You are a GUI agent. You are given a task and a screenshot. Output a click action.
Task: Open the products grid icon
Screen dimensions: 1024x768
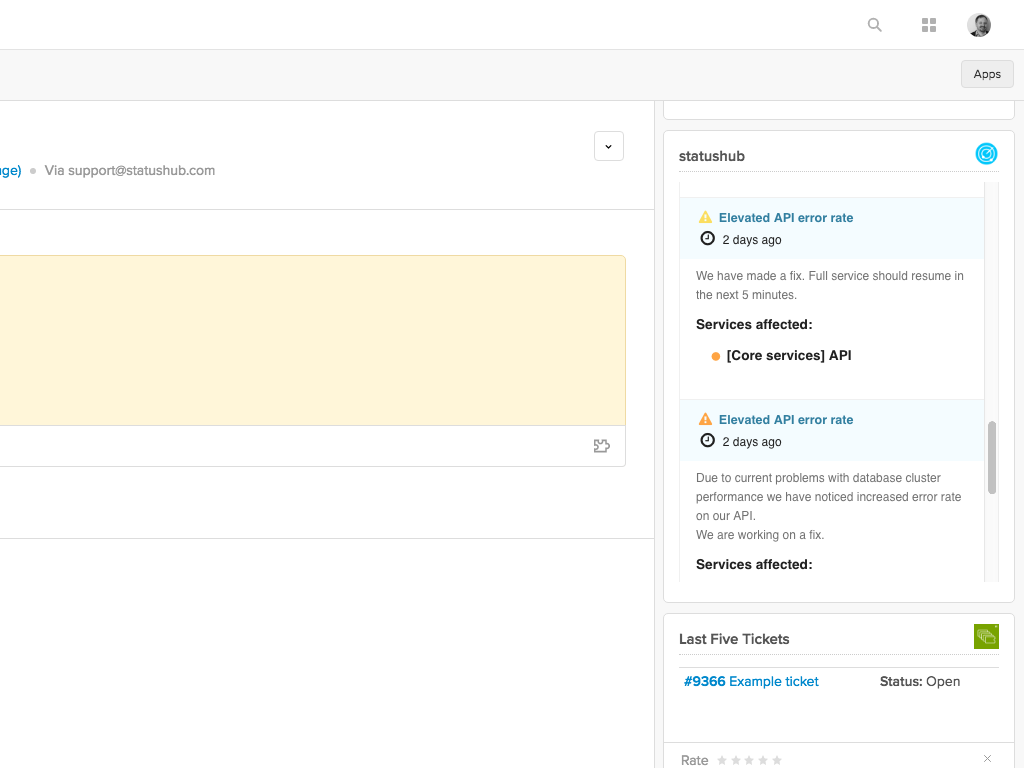(x=929, y=25)
